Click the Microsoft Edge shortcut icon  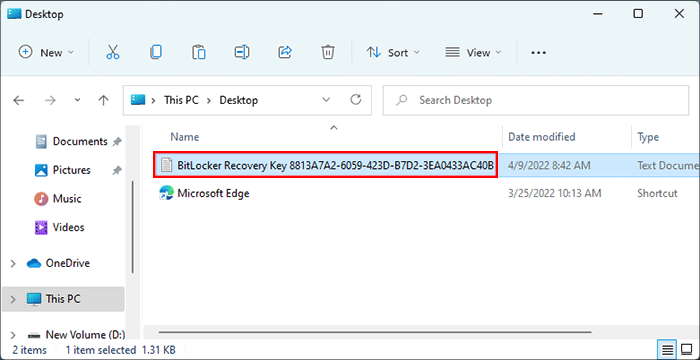[166, 193]
